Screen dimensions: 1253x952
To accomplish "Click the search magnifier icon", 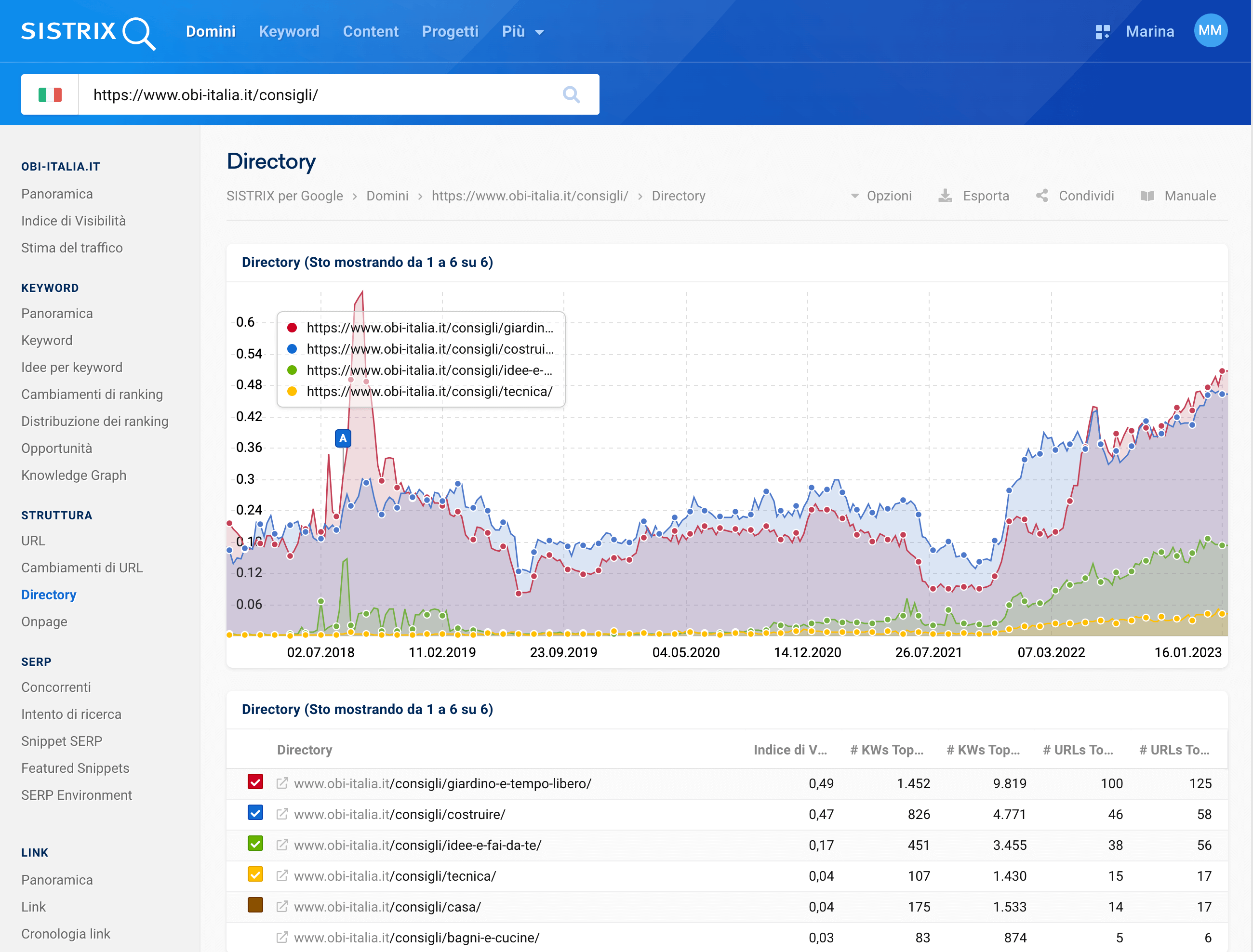I will (x=571, y=94).
